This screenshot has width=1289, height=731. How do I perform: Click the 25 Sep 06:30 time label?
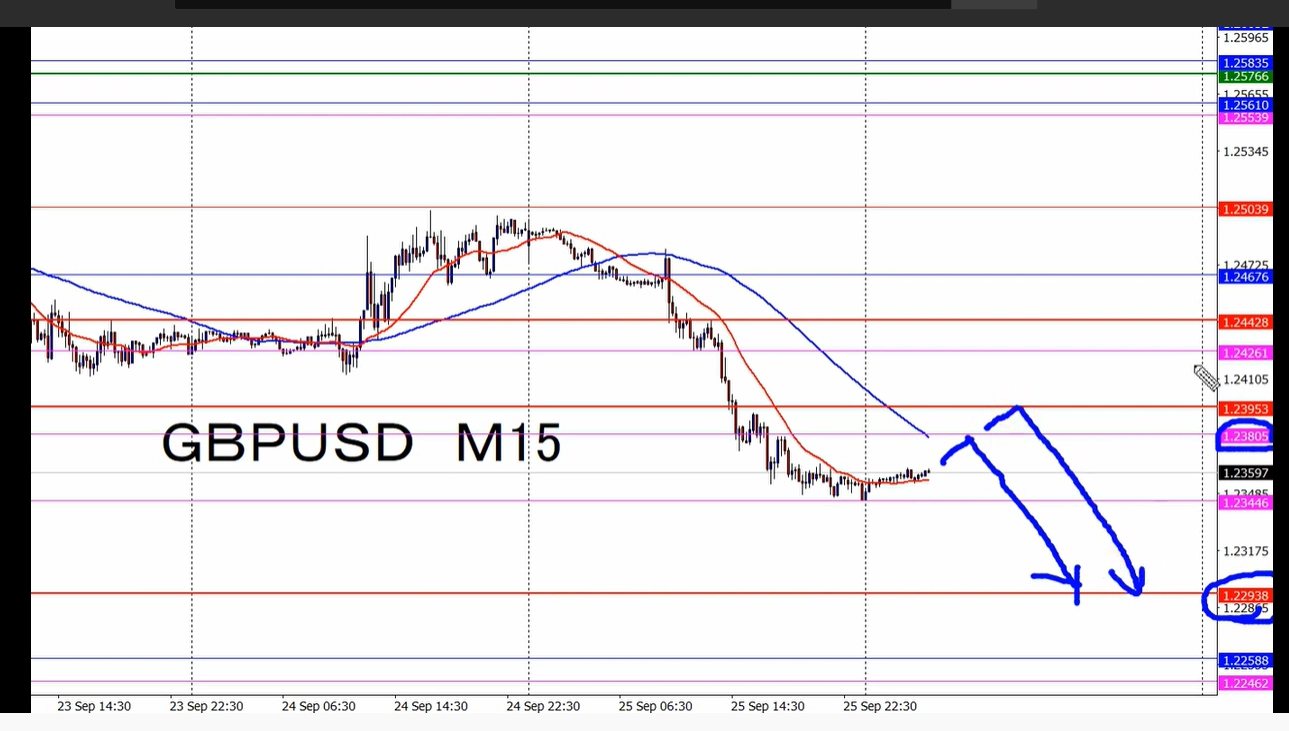(x=655, y=706)
